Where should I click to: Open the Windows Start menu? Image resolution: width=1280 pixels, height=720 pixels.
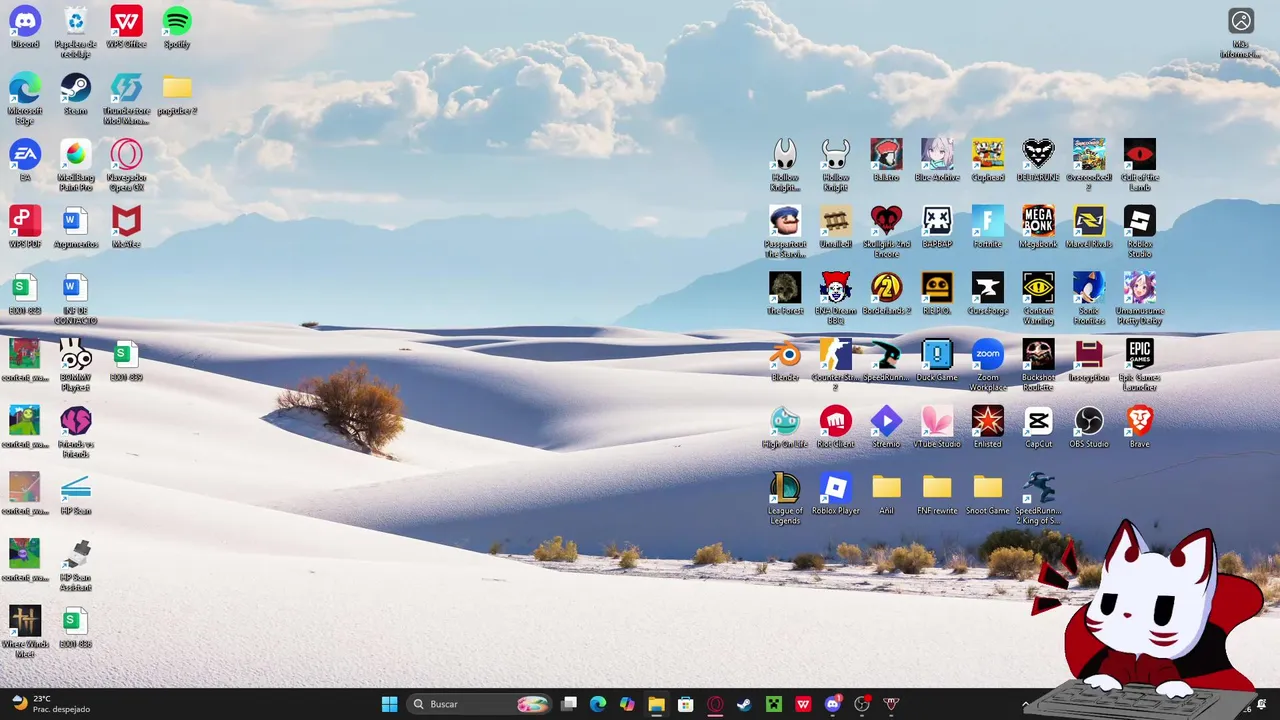tap(389, 704)
